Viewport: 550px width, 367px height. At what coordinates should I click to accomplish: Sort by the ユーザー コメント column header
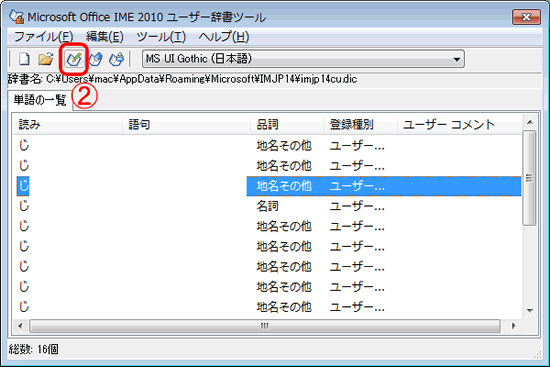(x=460, y=124)
